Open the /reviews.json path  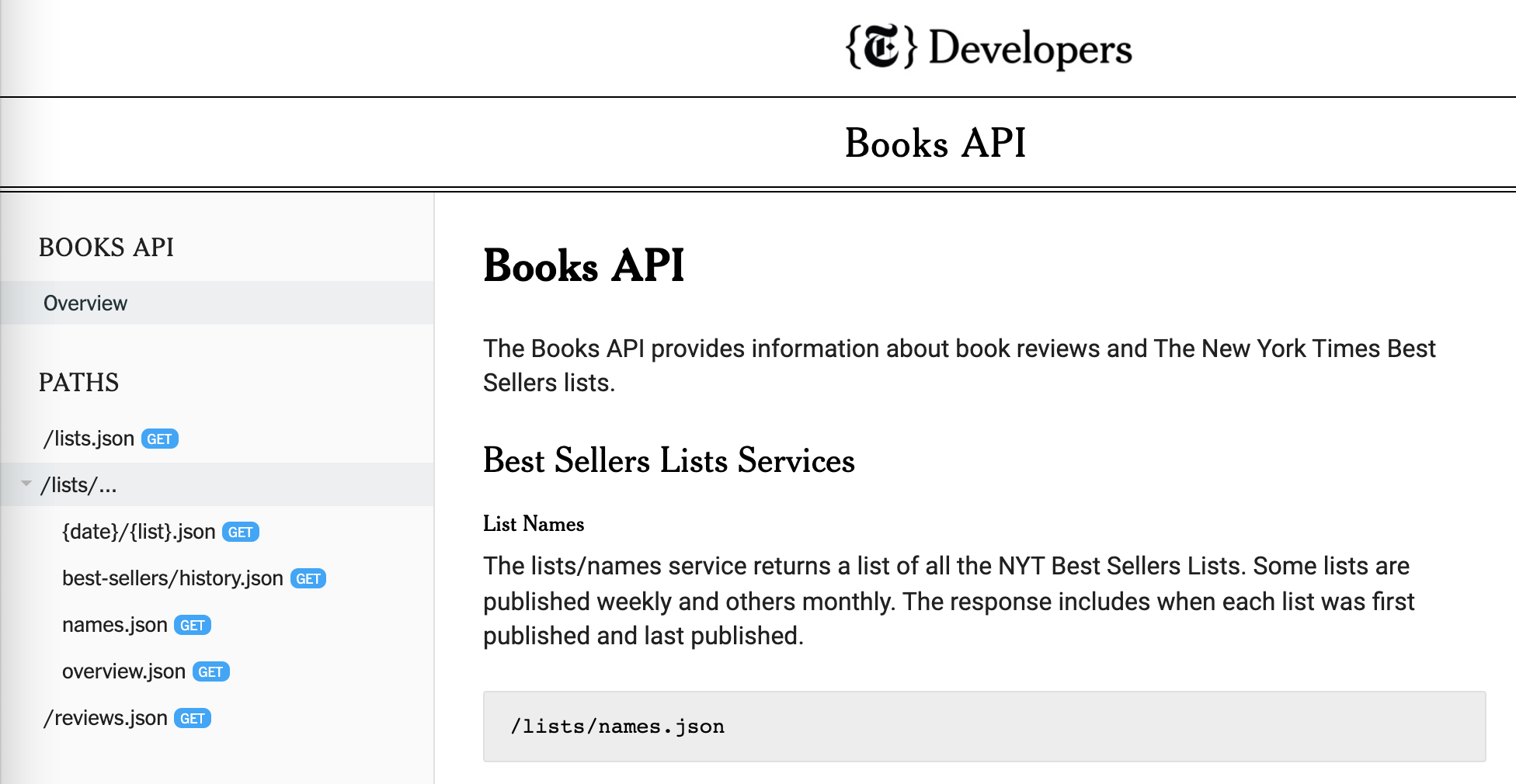coord(106,718)
